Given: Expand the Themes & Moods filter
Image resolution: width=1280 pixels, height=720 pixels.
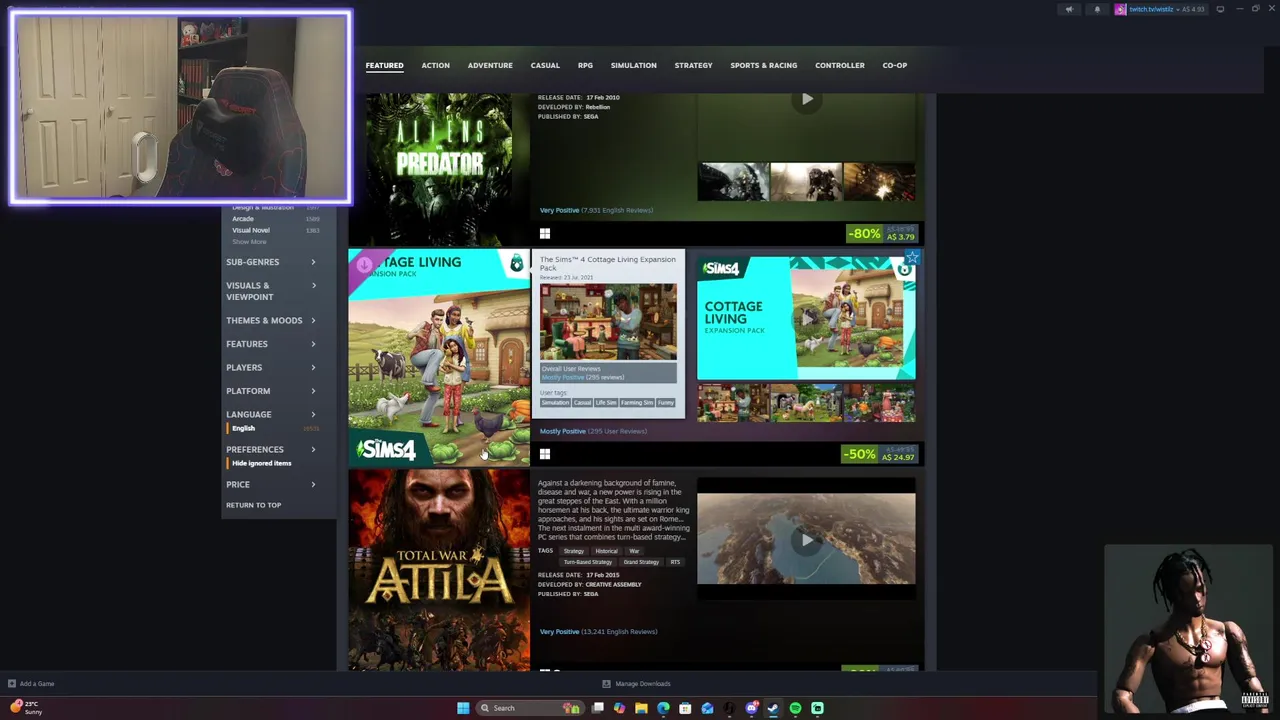Looking at the screenshot, I should coord(271,321).
